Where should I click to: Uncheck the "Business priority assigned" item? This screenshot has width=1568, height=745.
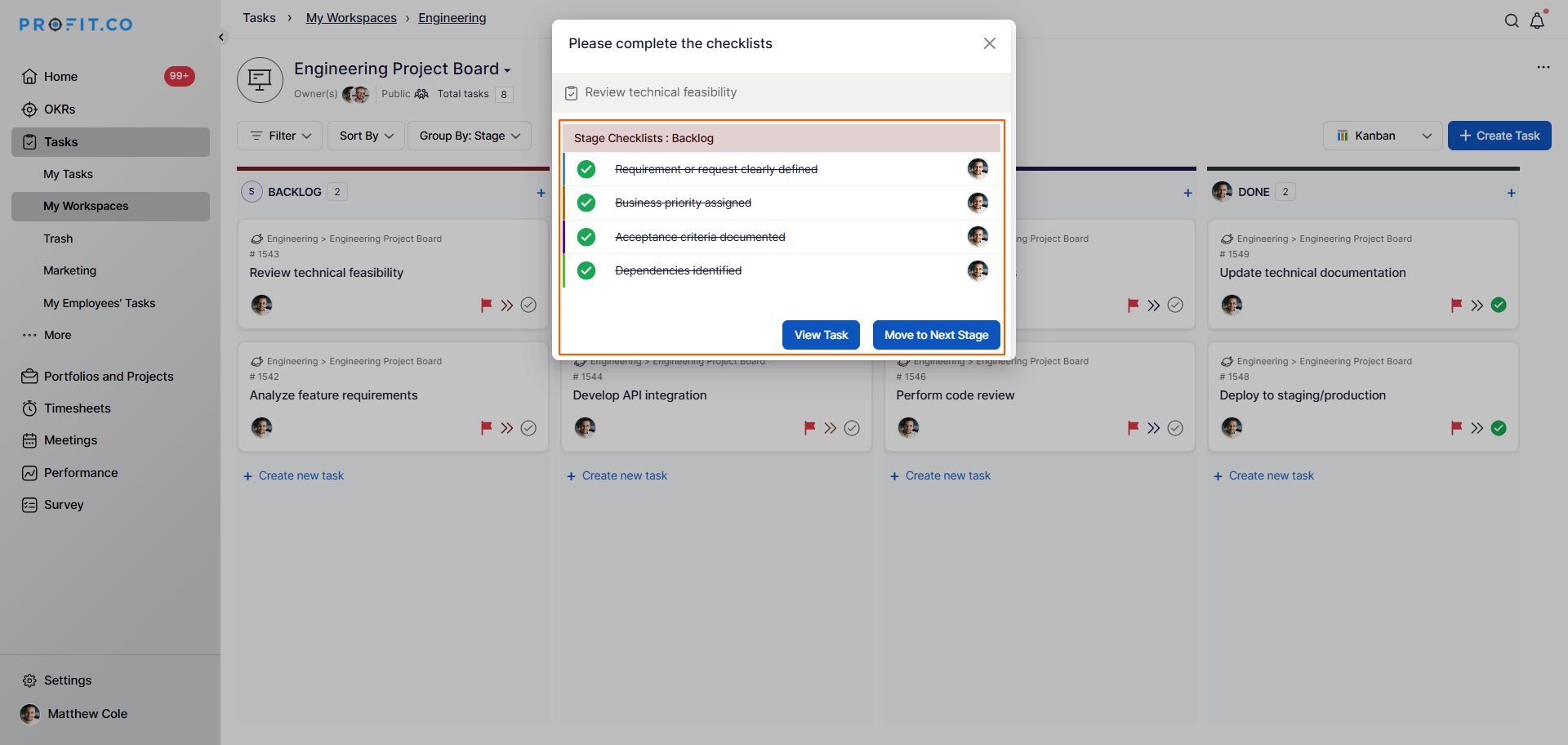pos(586,203)
